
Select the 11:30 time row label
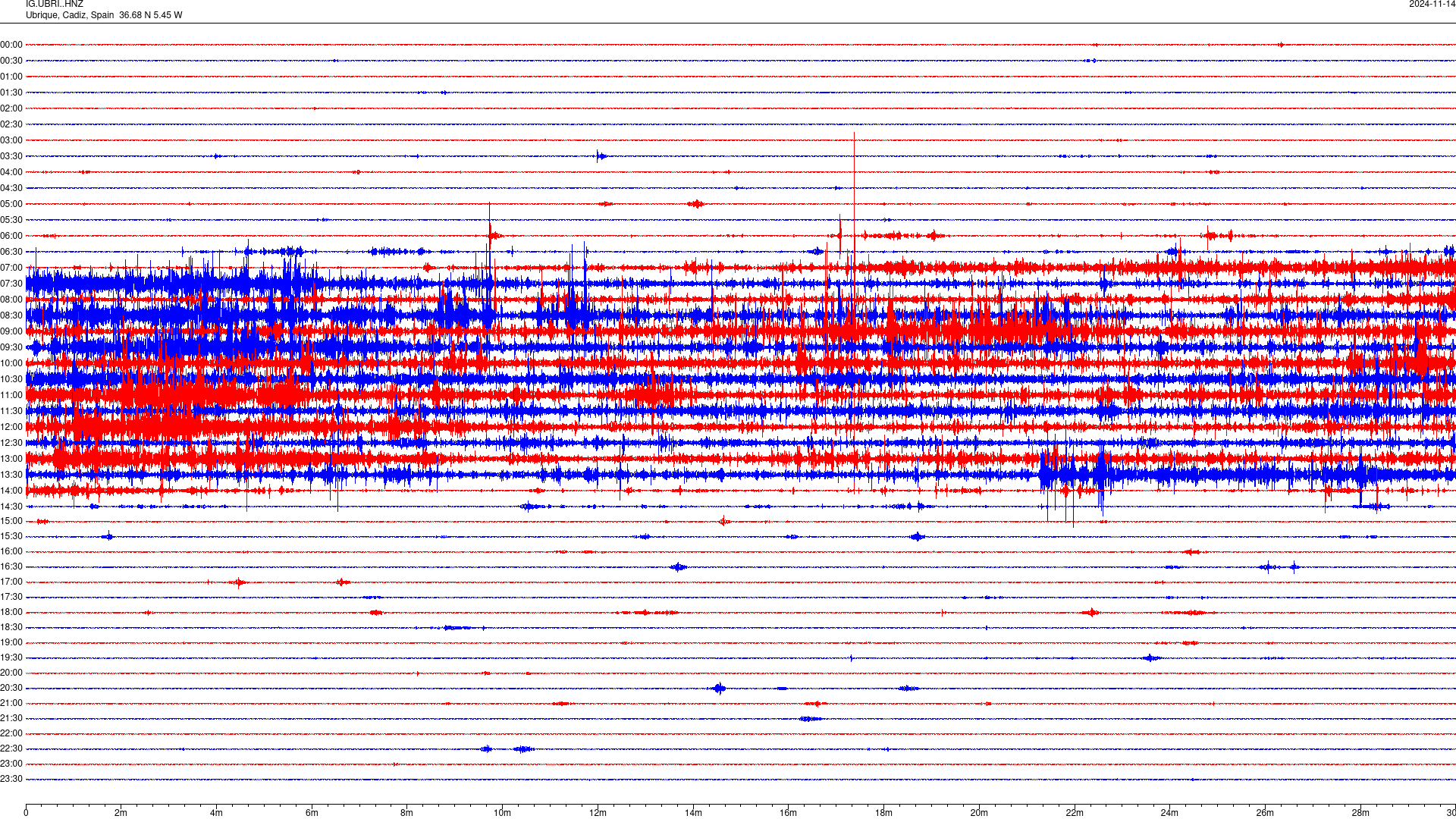click(11, 411)
